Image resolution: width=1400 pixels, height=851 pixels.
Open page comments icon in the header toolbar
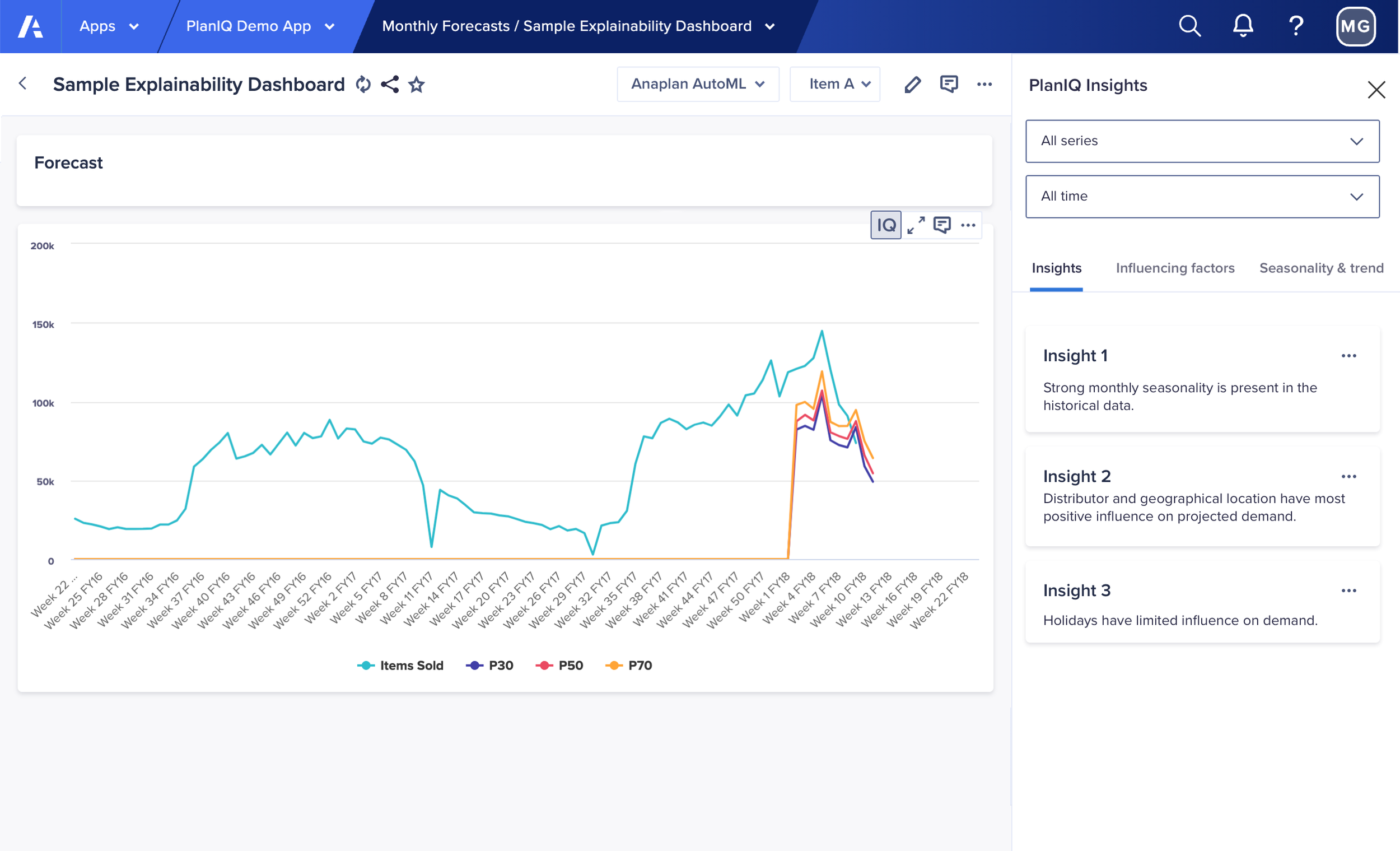[949, 84]
